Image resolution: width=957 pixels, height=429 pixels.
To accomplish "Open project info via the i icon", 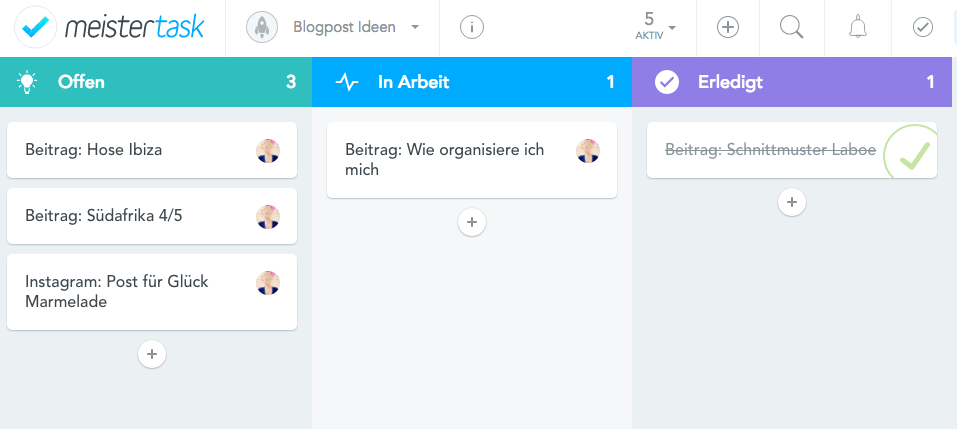I will pos(472,27).
